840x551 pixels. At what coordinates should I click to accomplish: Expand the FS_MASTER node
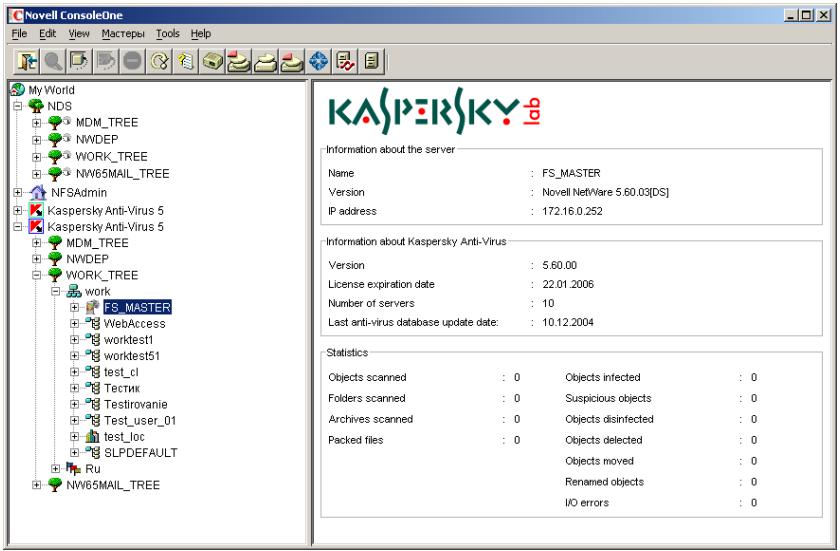click(x=74, y=307)
